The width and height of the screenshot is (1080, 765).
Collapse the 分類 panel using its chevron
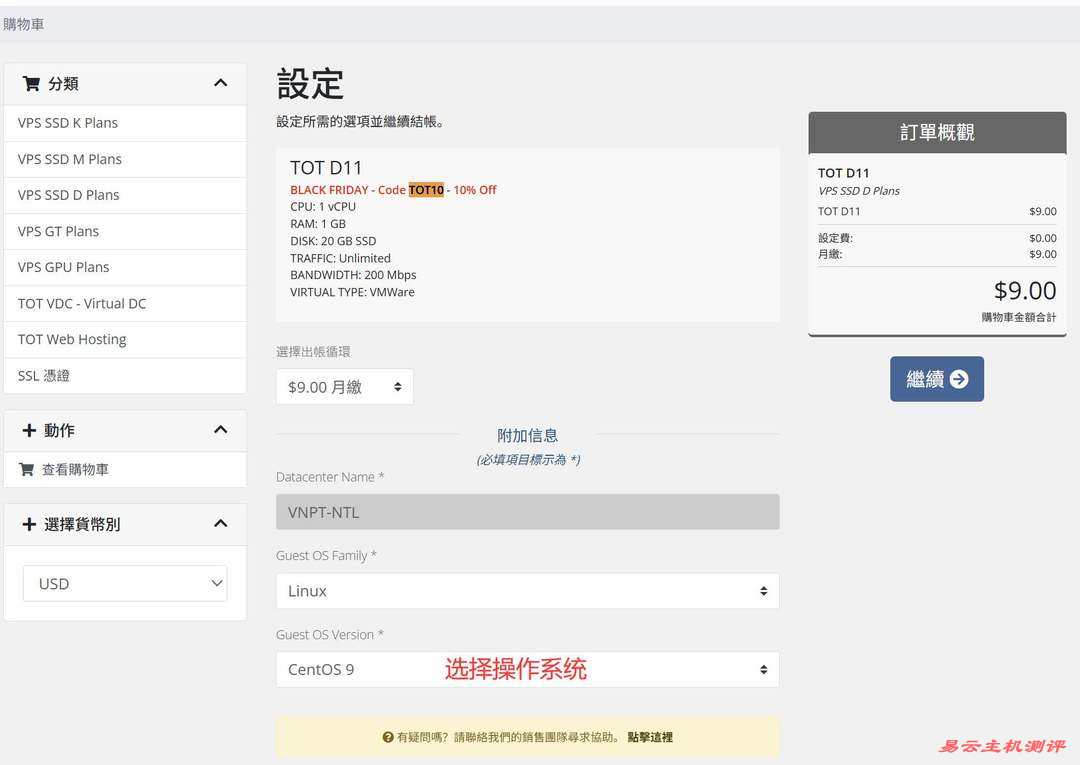tap(221, 83)
